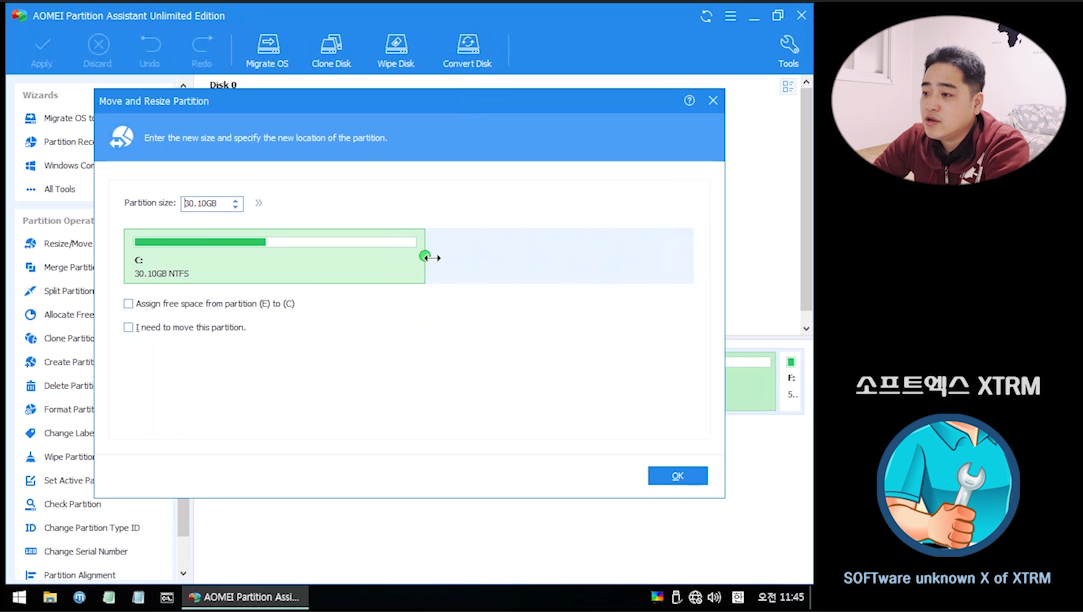The width and height of the screenshot is (1083, 612).
Task: Open the Migrate OS wizard in sidebar
Action: click(x=59, y=118)
